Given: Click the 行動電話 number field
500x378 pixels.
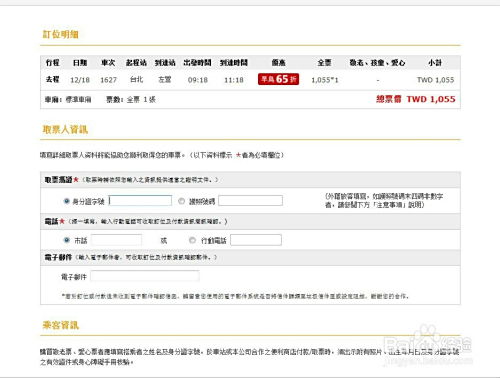Looking at the screenshot, I should pos(256,240).
